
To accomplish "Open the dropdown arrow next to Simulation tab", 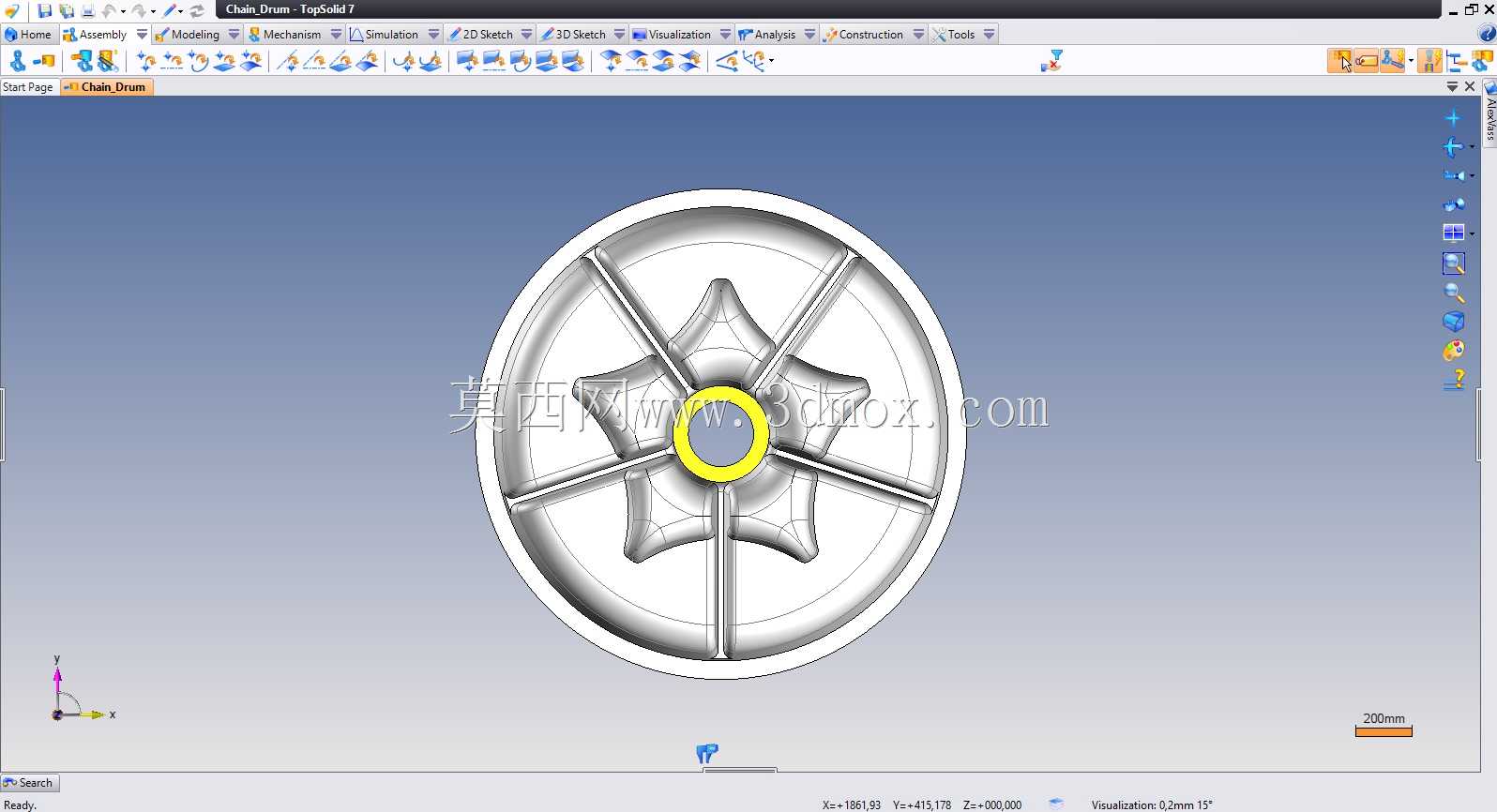I will (x=433, y=35).
